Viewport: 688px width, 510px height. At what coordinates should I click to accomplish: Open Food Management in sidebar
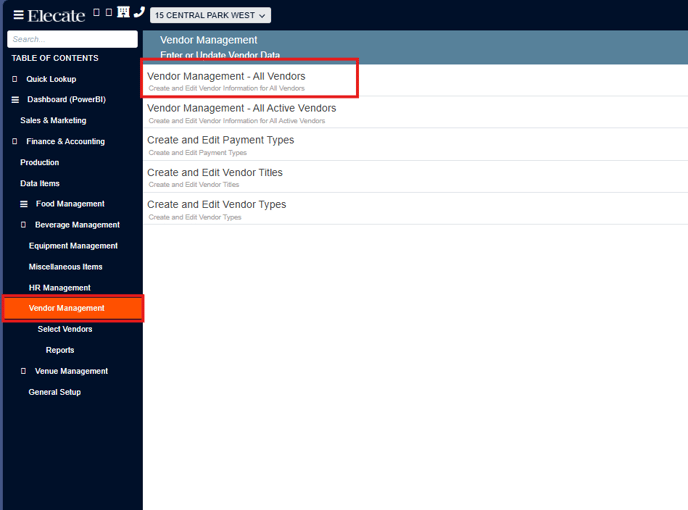[70, 204]
